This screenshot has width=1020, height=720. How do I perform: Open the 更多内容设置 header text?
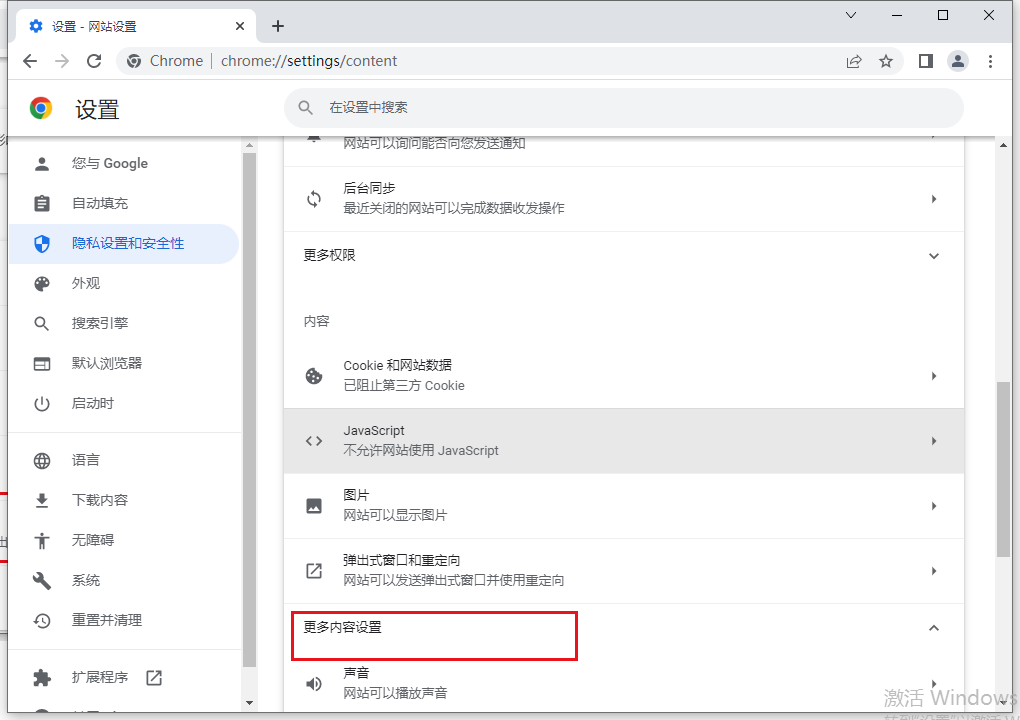tap(342, 628)
